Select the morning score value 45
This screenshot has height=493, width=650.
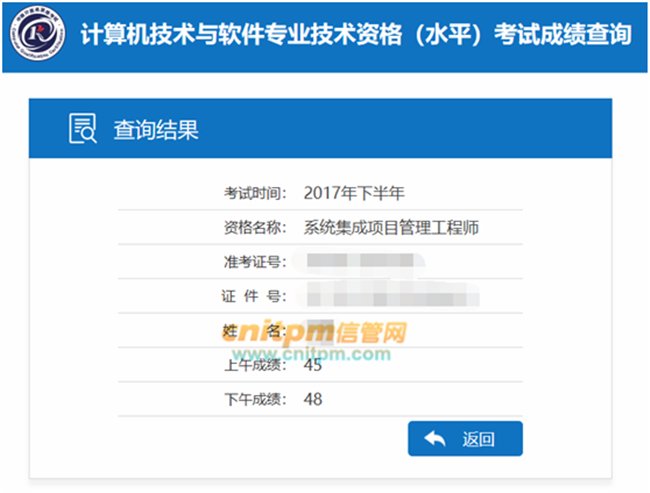coord(313,366)
